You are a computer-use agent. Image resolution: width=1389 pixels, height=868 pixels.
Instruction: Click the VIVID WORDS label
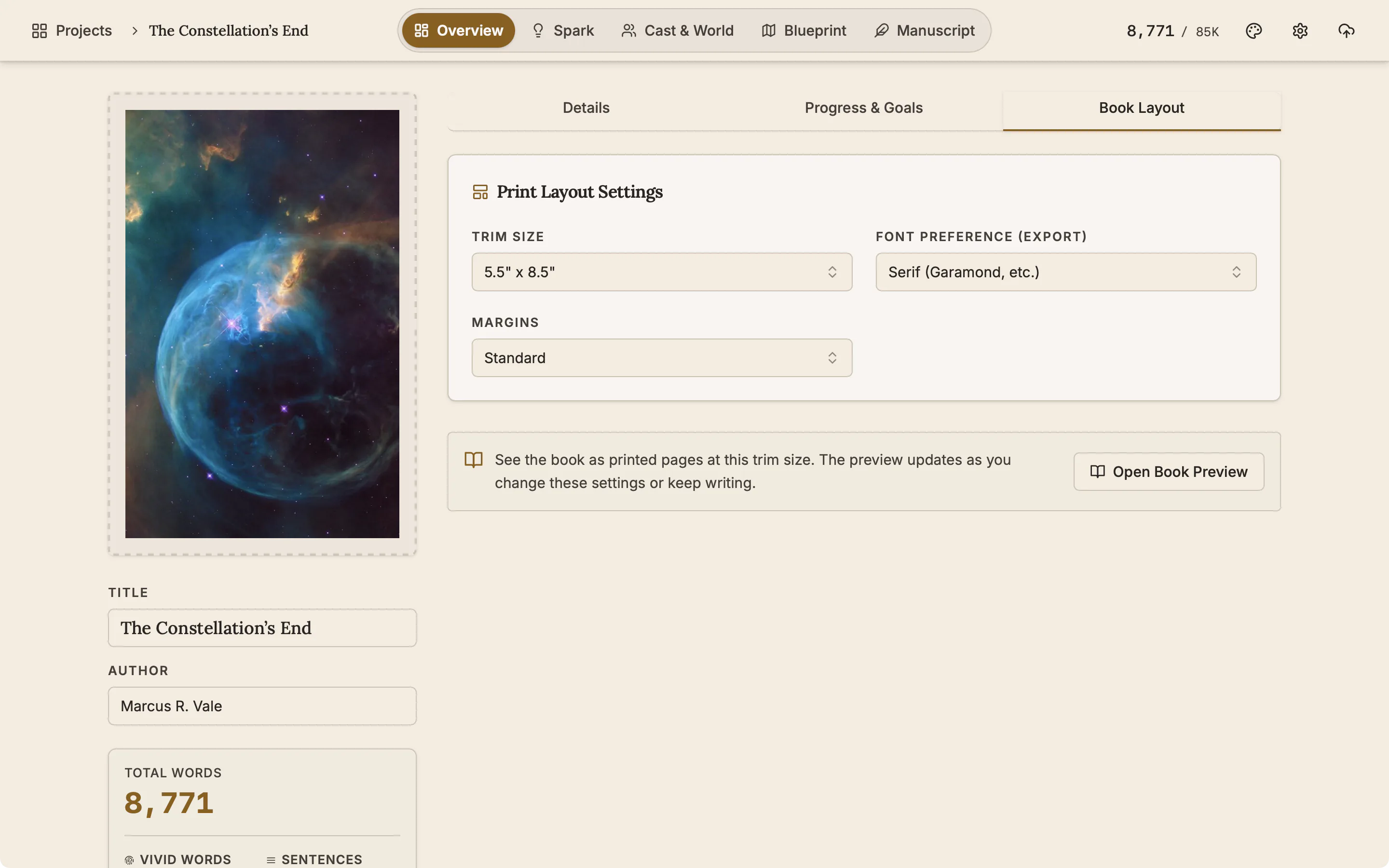pos(185,860)
